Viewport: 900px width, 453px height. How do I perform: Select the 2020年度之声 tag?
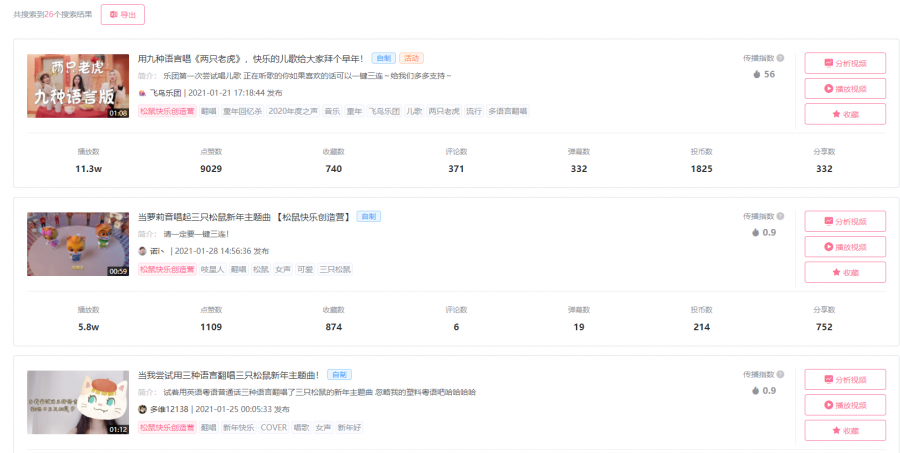tap(293, 111)
